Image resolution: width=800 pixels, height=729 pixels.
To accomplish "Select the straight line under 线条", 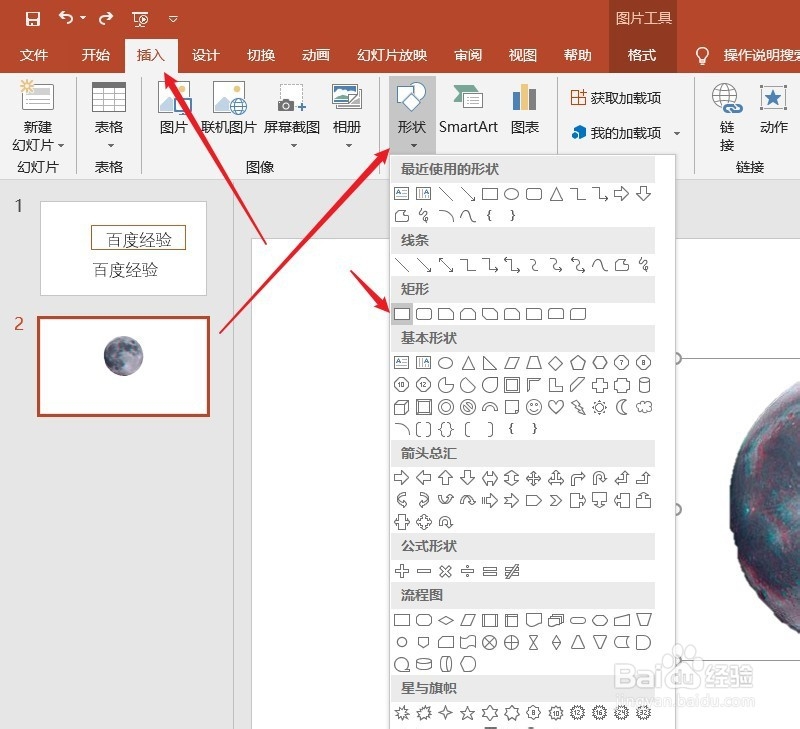I will point(402,265).
